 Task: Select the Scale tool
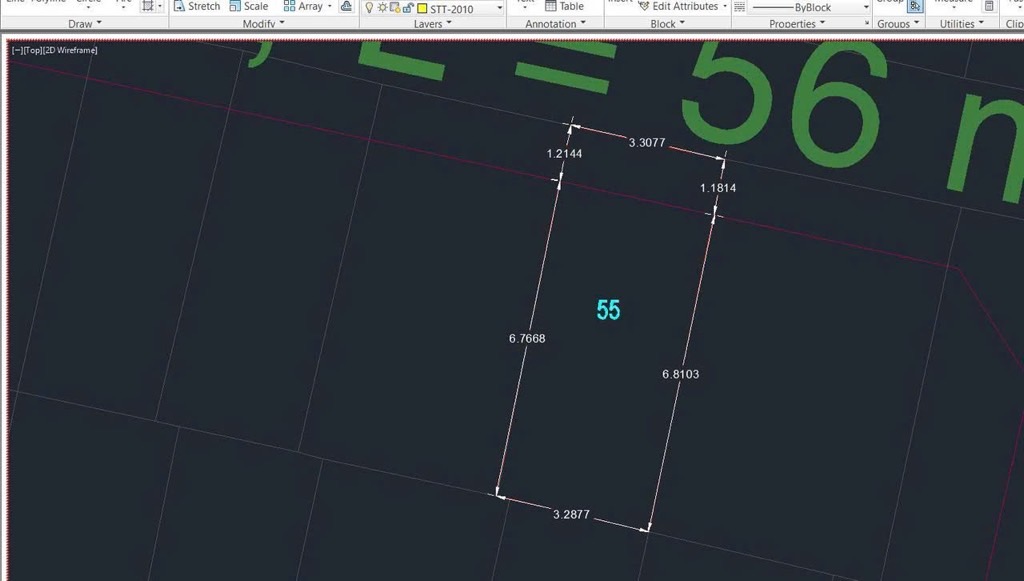249,6
